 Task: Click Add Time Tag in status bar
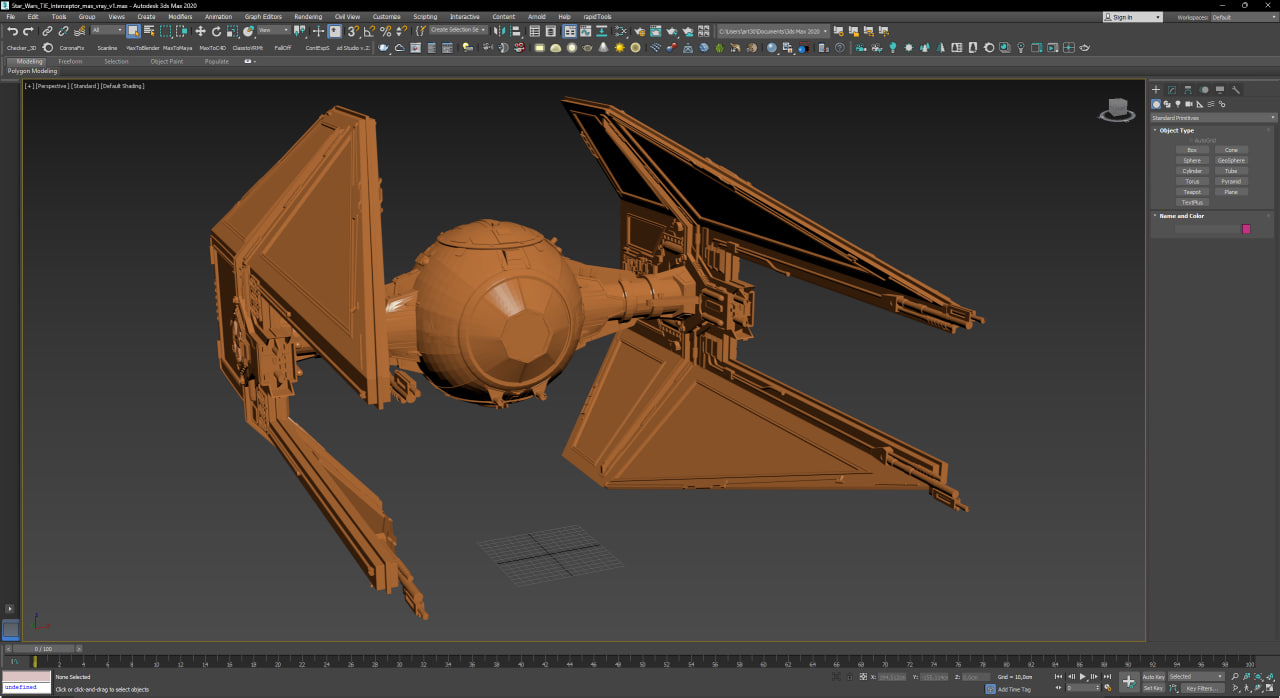pos(1014,689)
